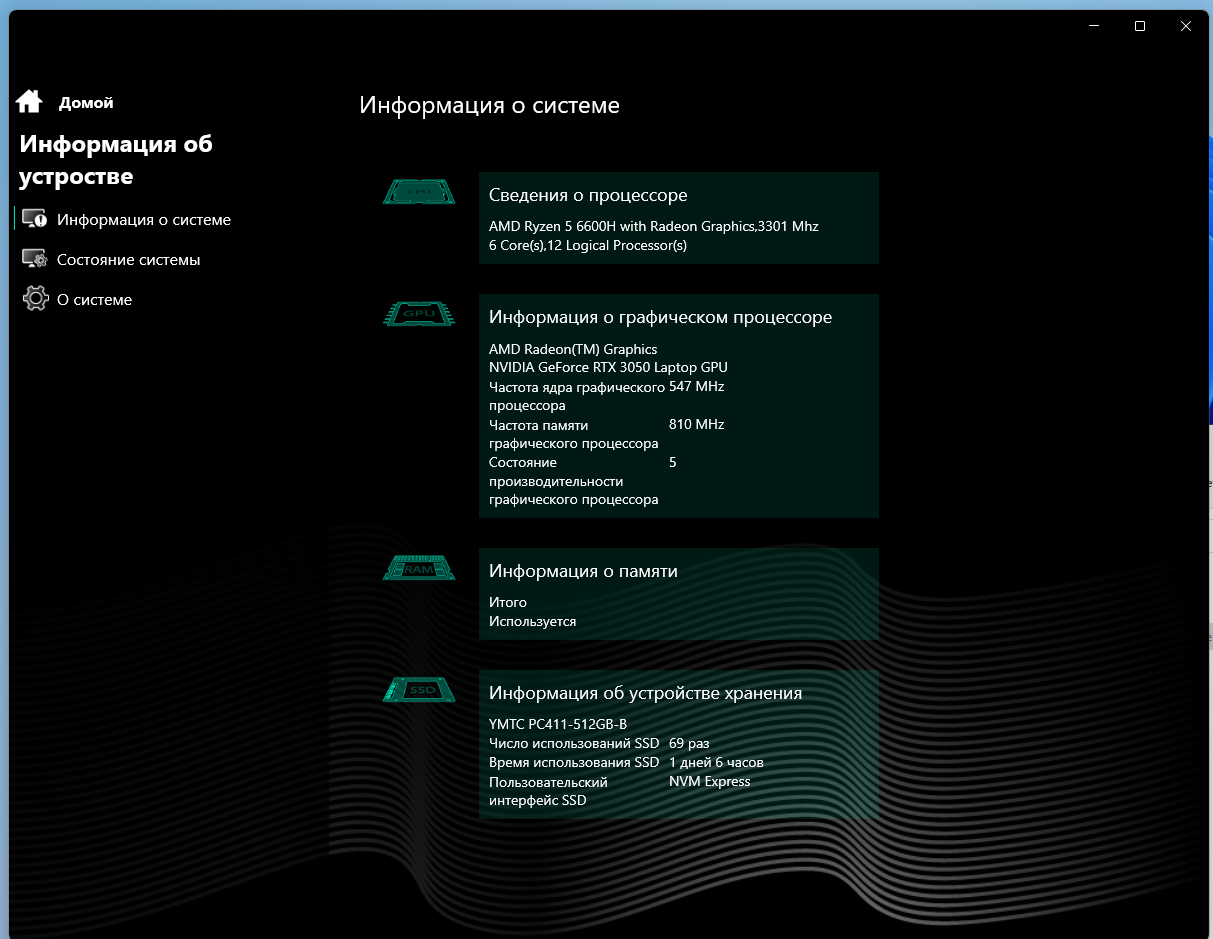Click Пользовательский интерфейс SSD label

click(x=549, y=791)
